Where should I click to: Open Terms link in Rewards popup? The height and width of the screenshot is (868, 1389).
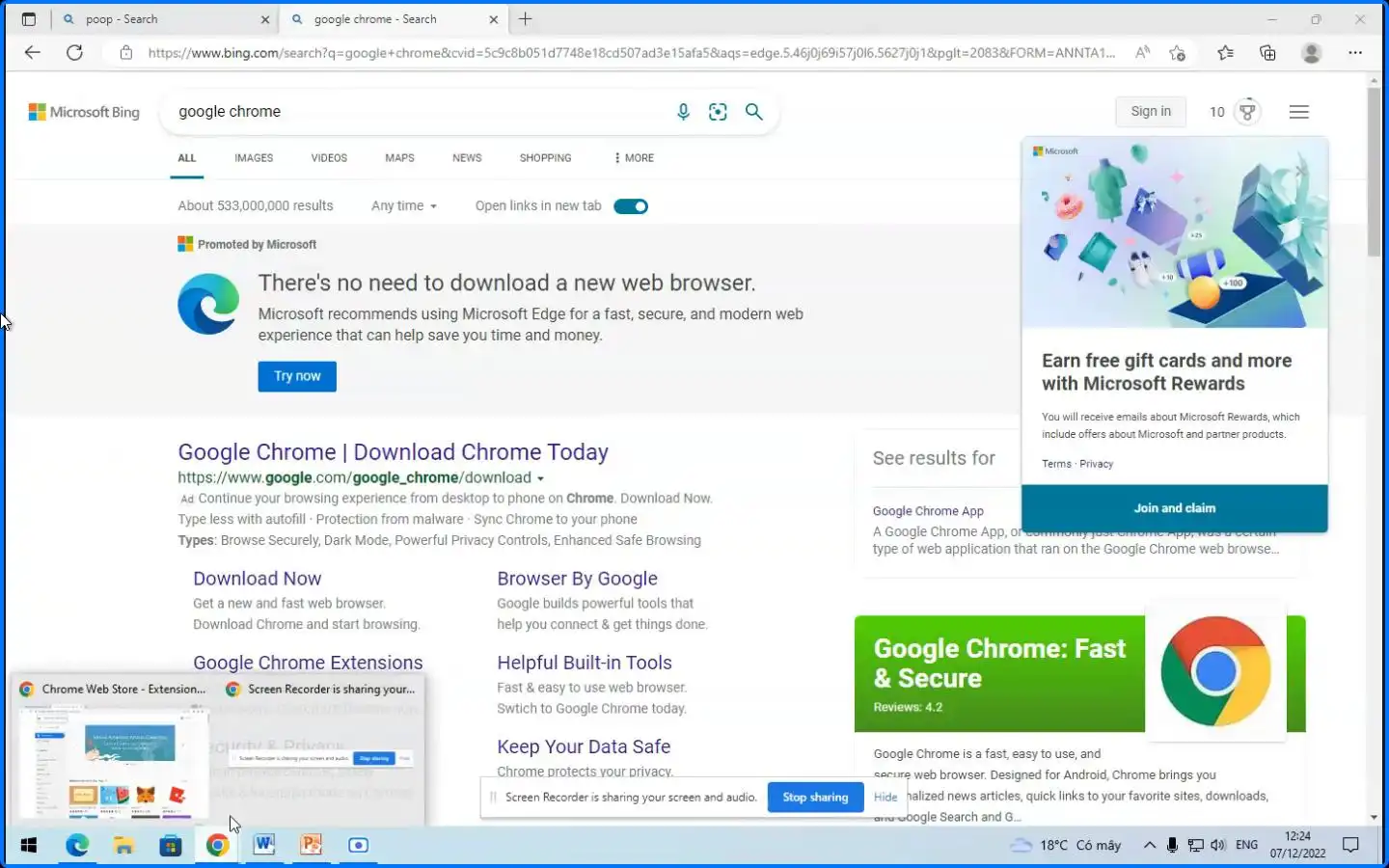pyautogui.click(x=1056, y=464)
